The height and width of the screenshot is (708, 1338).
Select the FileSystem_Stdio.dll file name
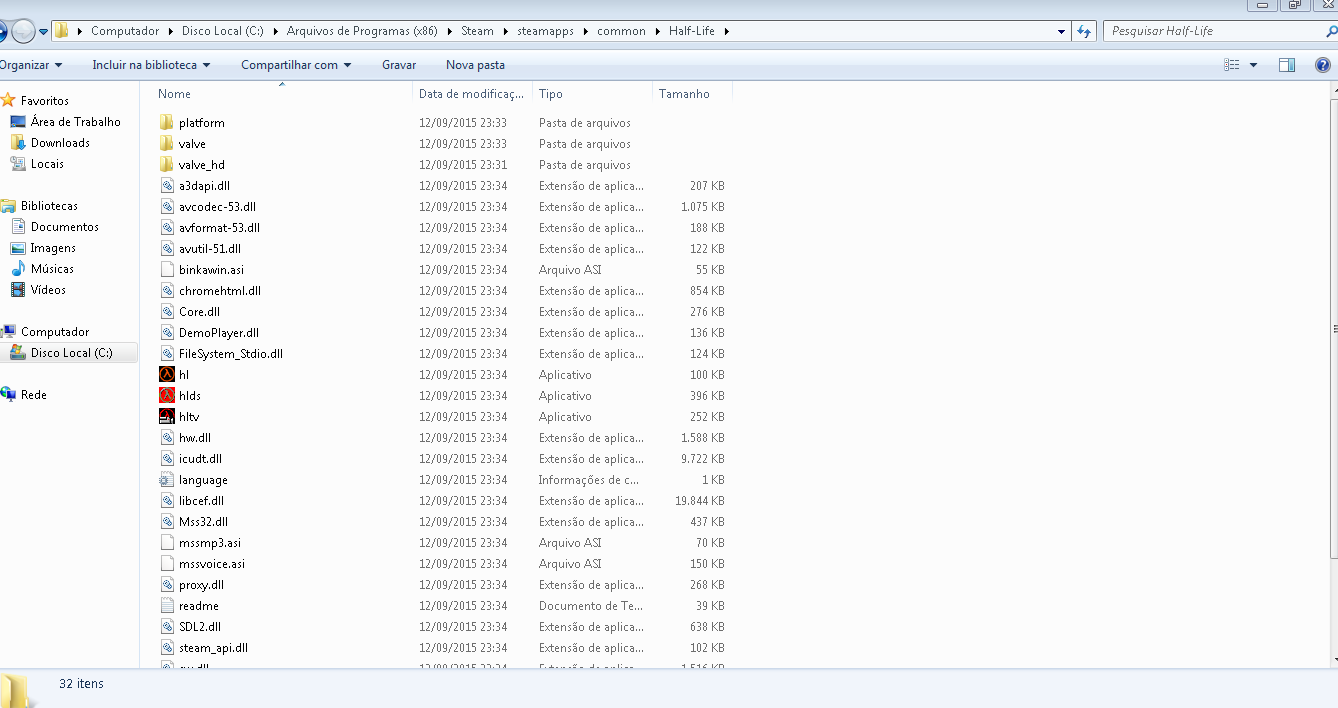click(x=230, y=353)
